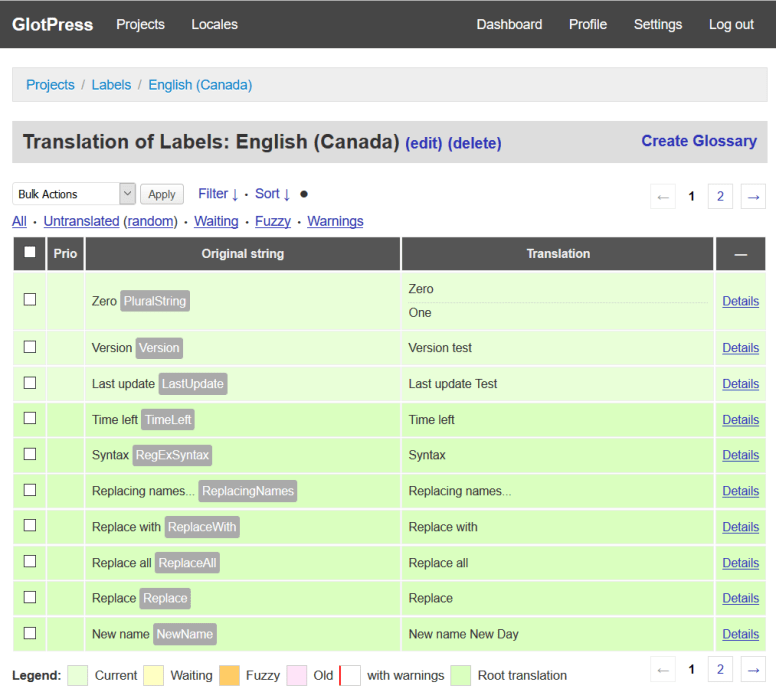Select the Replace all row checkbox

[30, 562]
